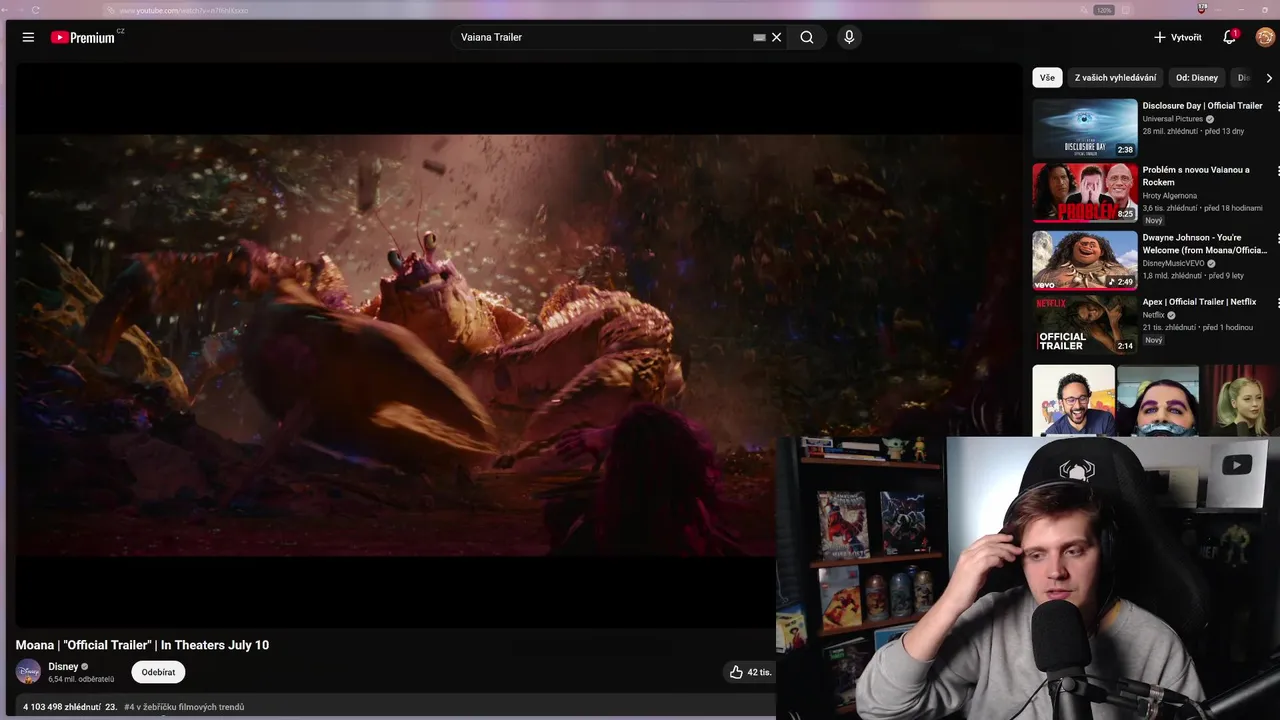Click the 120% zoom indicator in browser

point(1103,10)
